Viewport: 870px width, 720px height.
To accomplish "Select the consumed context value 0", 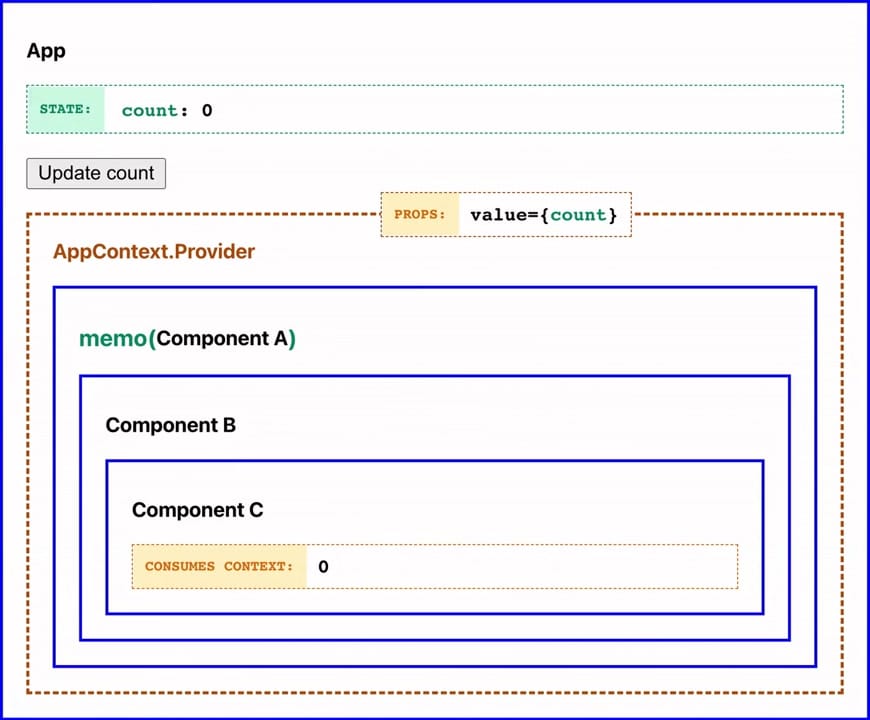I will pos(323,567).
